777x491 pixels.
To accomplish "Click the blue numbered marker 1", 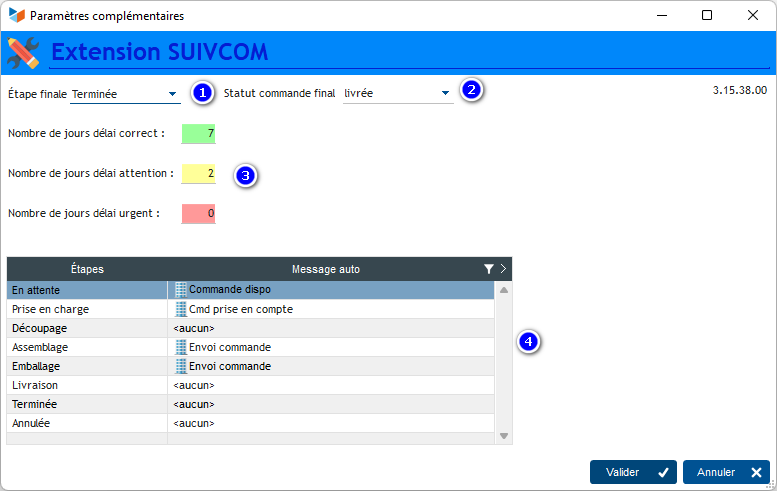I will pos(203,93).
